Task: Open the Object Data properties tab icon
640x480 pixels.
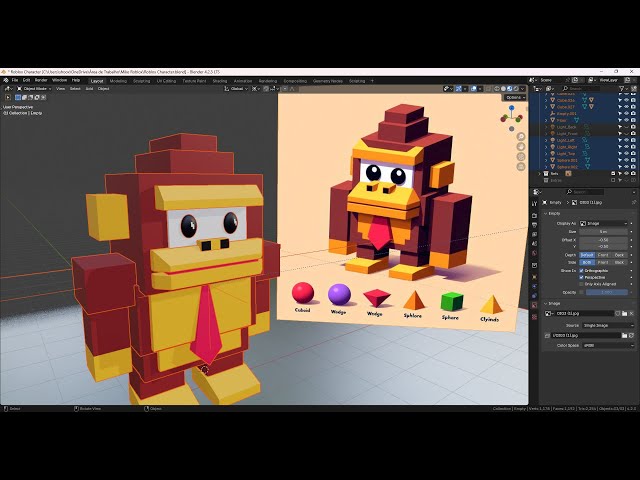Action: click(x=535, y=305)
